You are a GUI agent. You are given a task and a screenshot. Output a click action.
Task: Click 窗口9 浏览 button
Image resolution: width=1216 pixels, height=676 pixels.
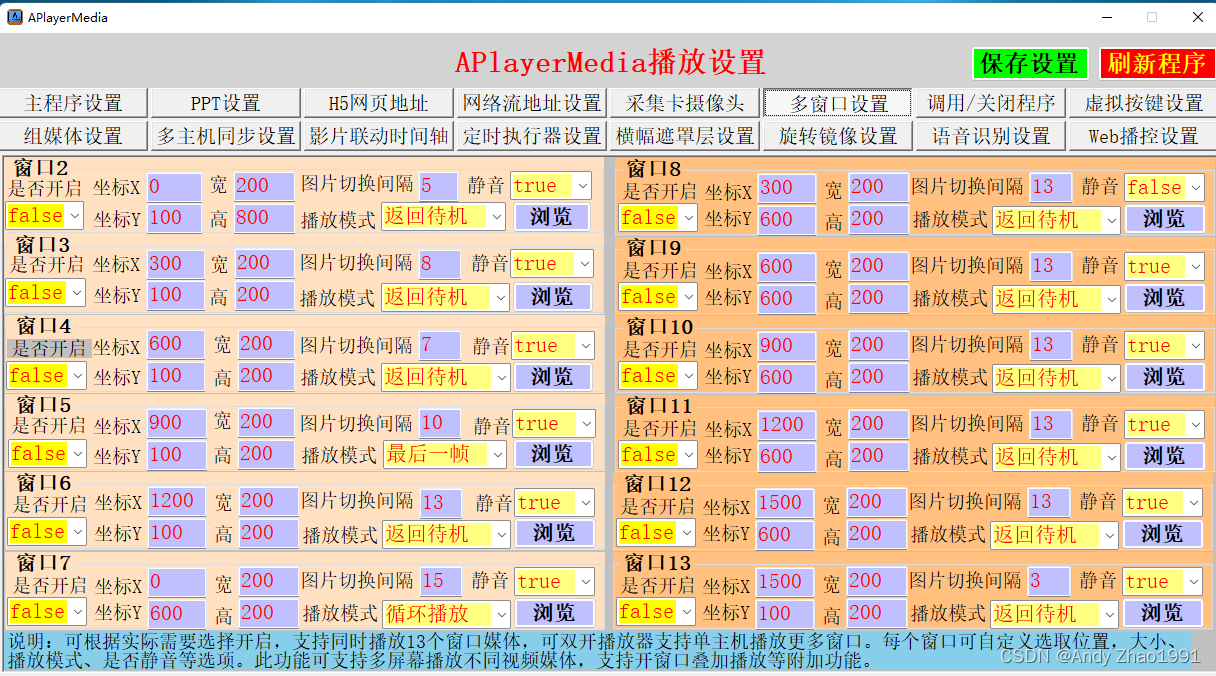pyautogui.click(x=1164, y=298)
